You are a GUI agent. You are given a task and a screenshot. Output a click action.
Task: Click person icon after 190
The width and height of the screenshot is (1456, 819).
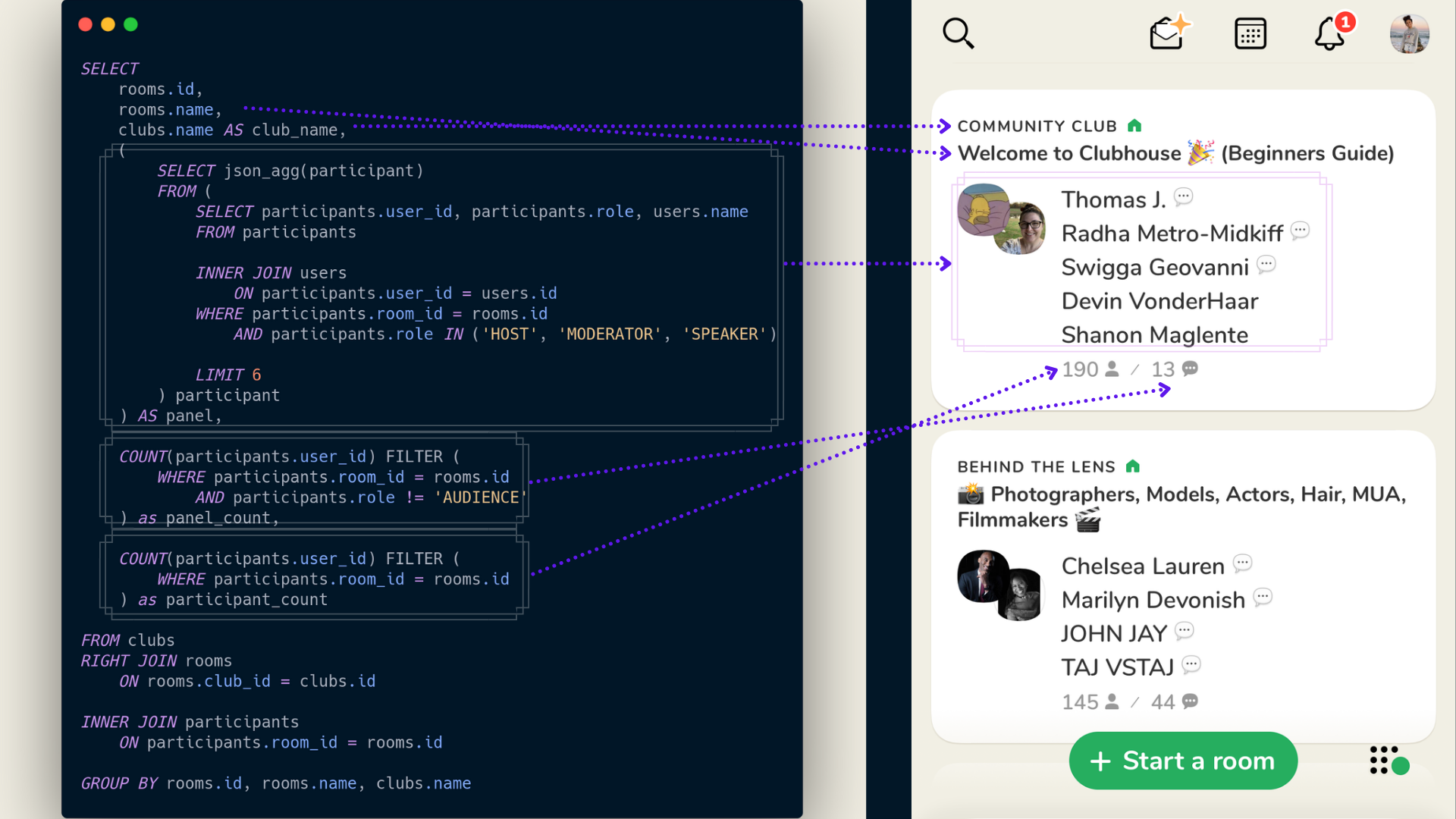[x=1112, y=369]
